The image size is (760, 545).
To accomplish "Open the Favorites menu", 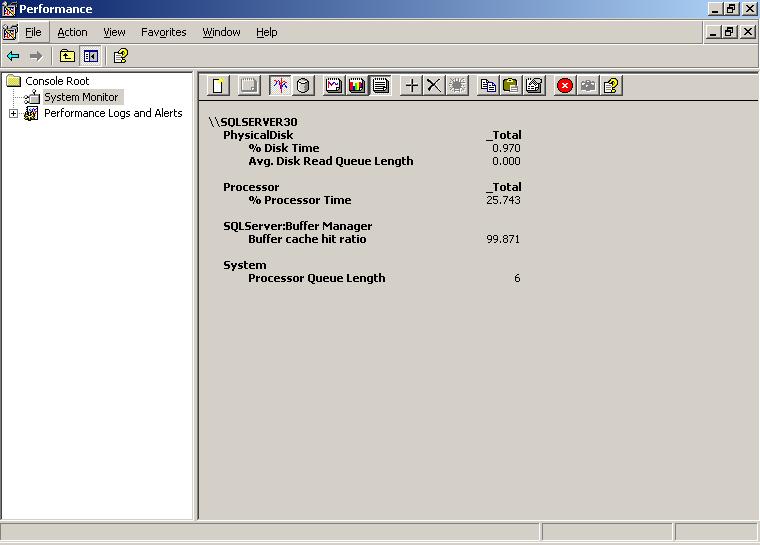I will (164, 32).
